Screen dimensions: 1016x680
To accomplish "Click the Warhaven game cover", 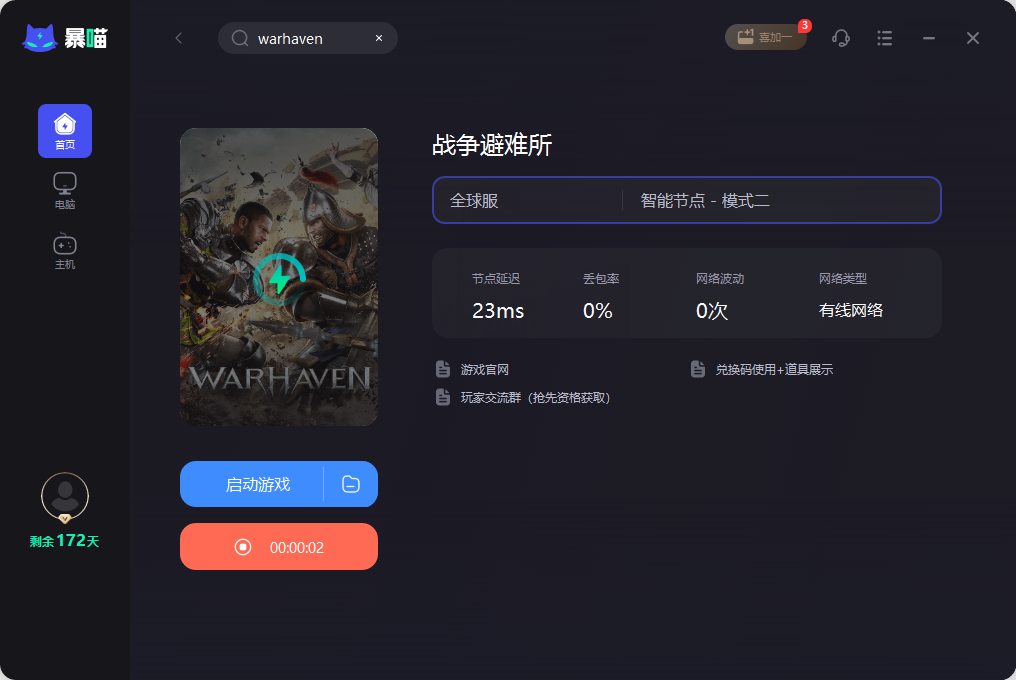I will (279, 277).
